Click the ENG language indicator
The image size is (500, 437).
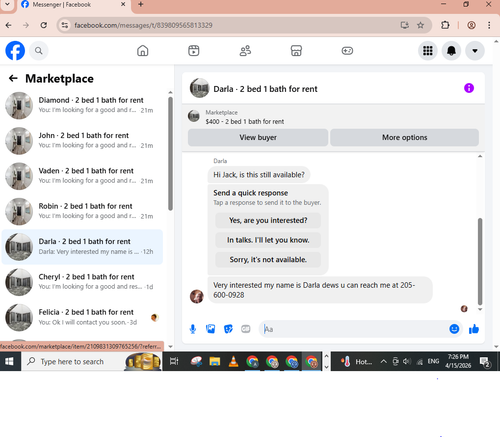(x=433, y=361)
